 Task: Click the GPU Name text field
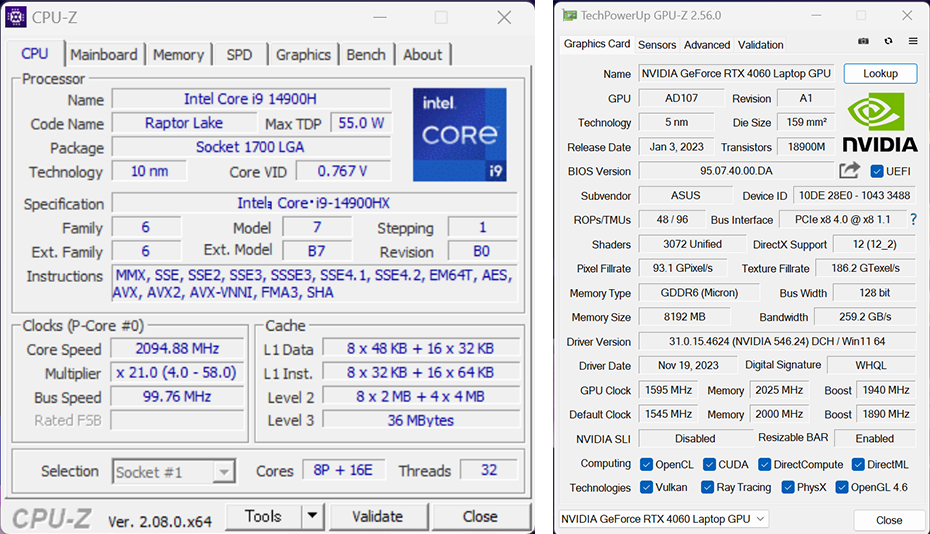coord(735,74)
